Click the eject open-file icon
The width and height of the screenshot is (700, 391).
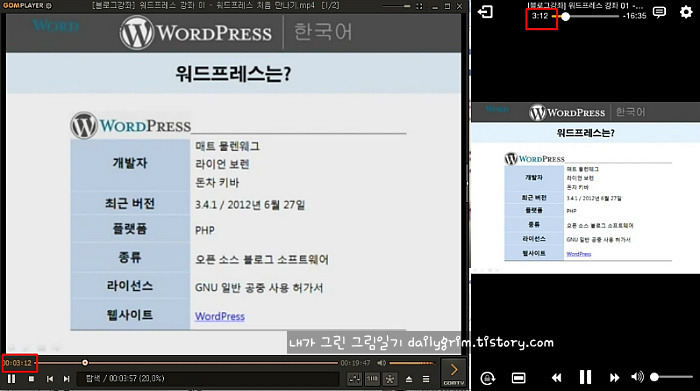[x=409, y=379]
